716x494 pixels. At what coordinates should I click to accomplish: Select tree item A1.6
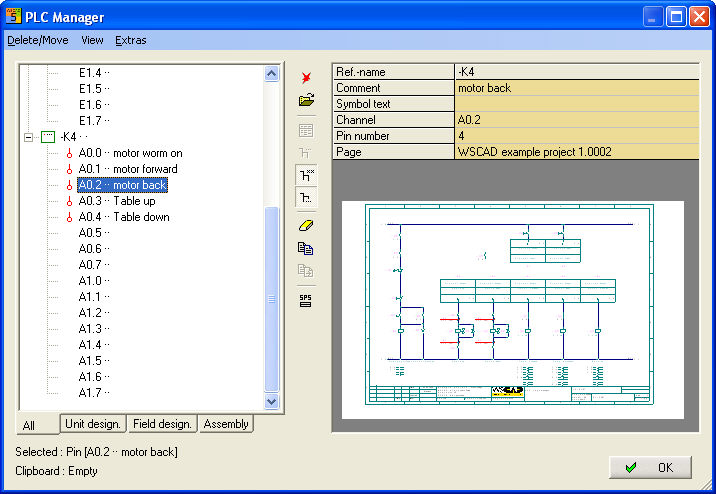[94, 377]
